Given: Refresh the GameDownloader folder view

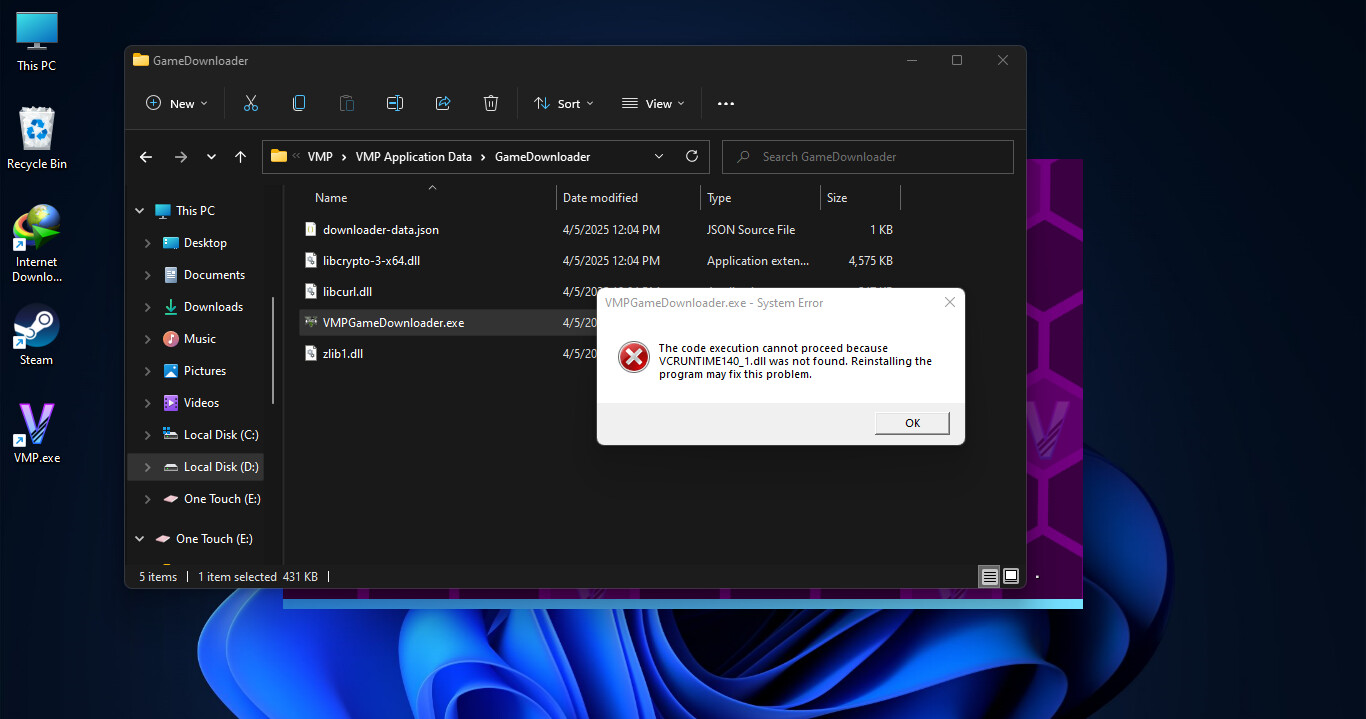Looking at the screenshot, I should [x=691, y=157].
